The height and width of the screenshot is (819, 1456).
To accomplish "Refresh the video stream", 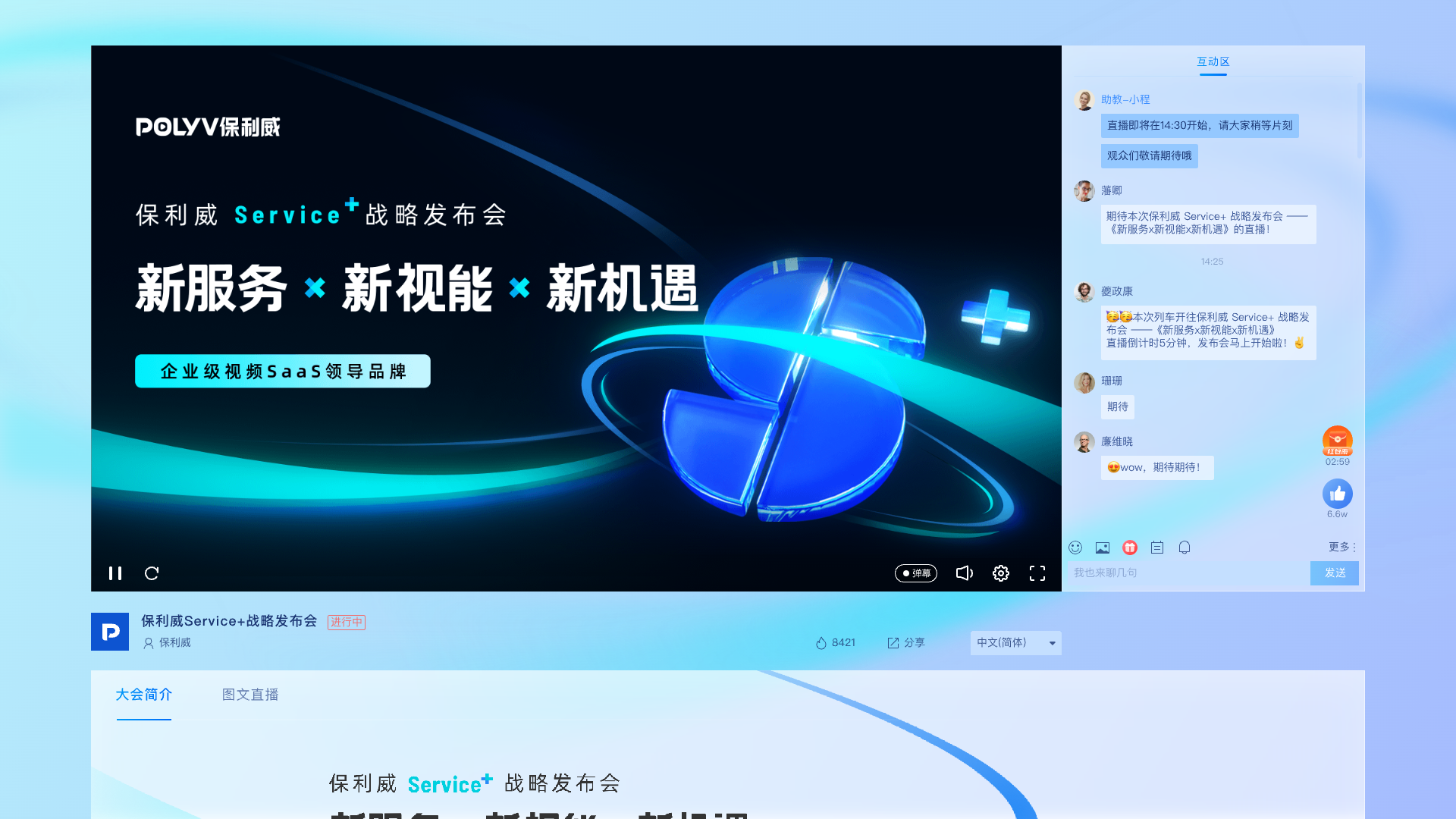I will point(152,573).
